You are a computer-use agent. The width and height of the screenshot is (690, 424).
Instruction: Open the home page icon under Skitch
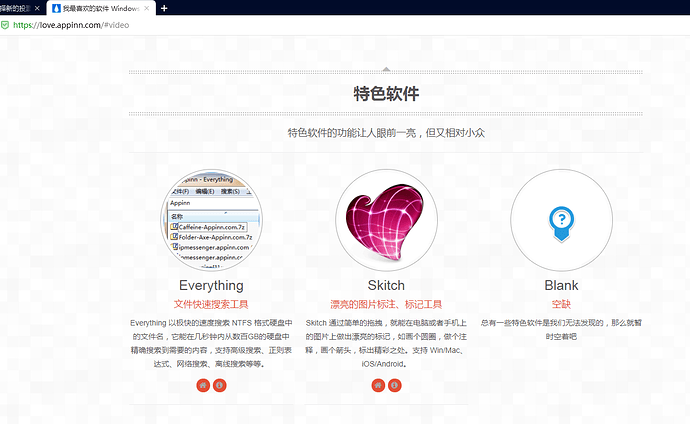pos(378,385)
